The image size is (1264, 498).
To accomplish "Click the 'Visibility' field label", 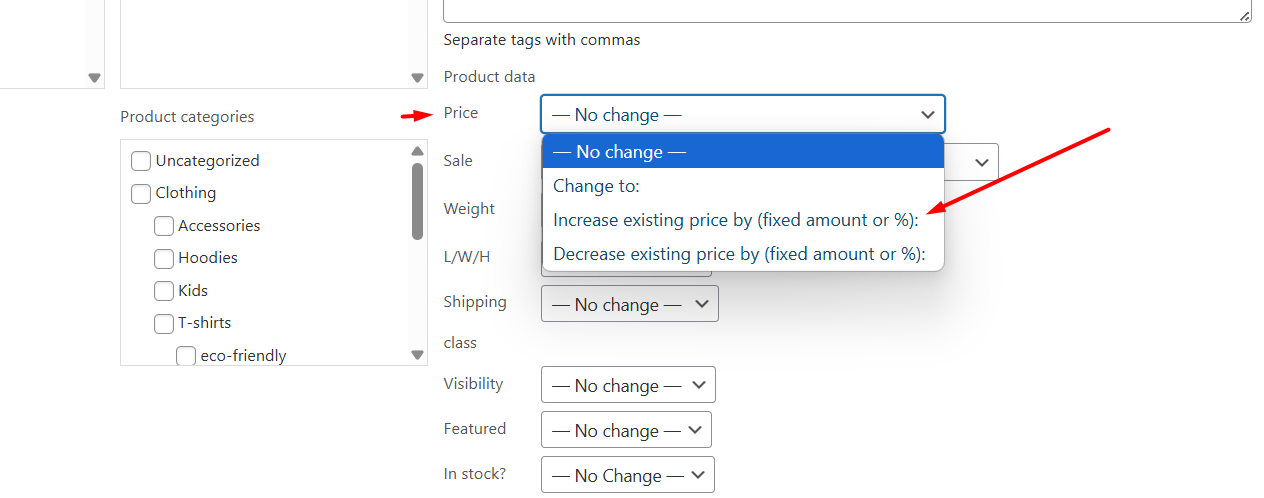I will point(473,384).
